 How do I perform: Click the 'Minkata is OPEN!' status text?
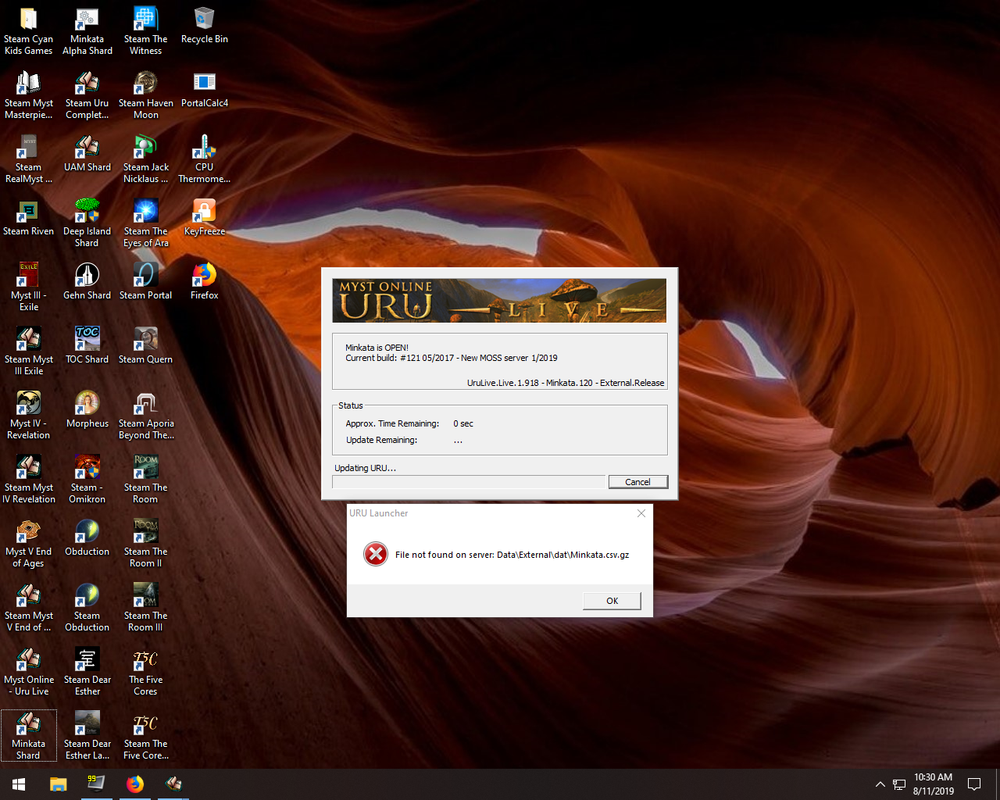376,348
